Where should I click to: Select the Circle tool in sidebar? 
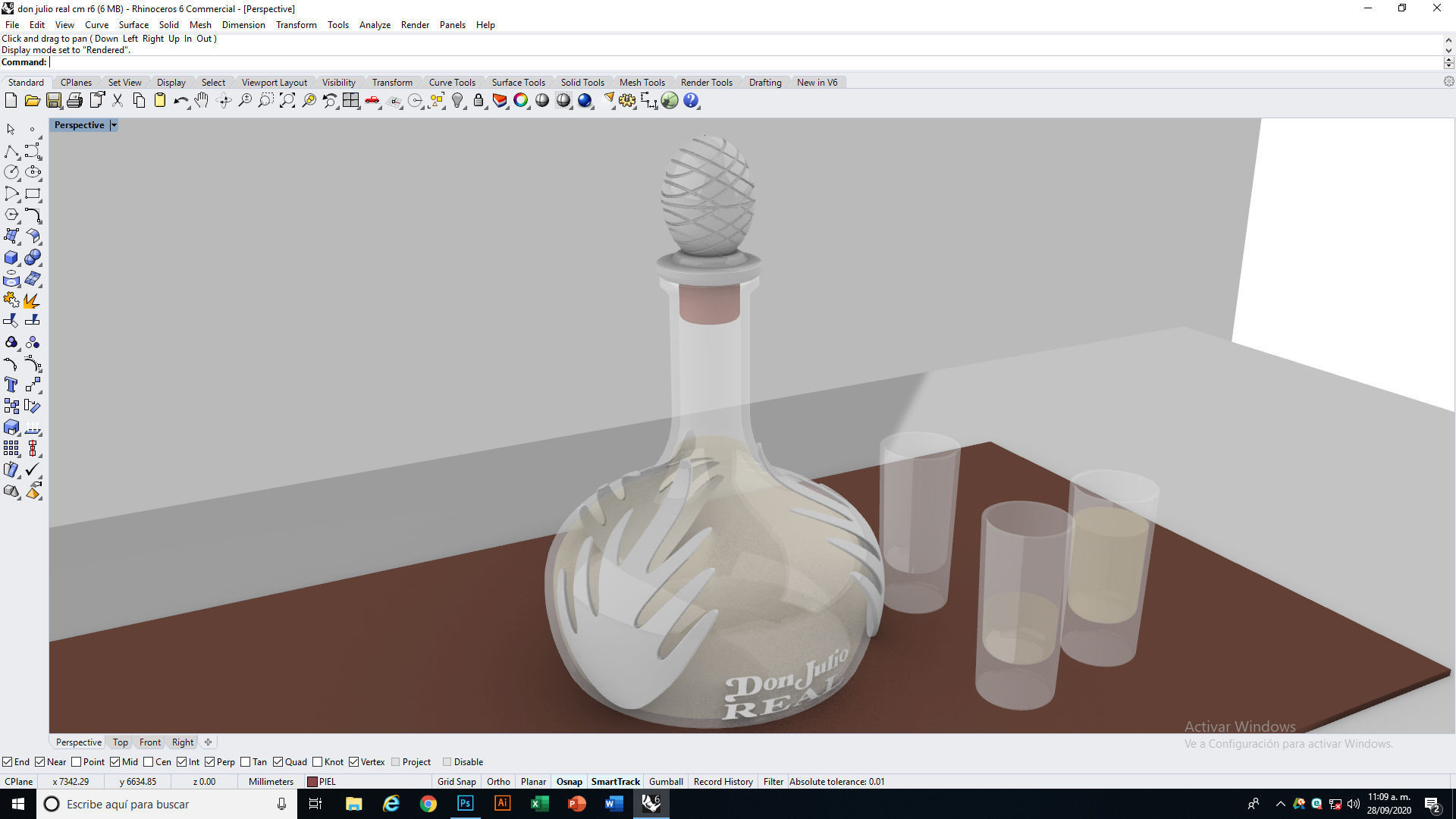(x=11, y=172)
